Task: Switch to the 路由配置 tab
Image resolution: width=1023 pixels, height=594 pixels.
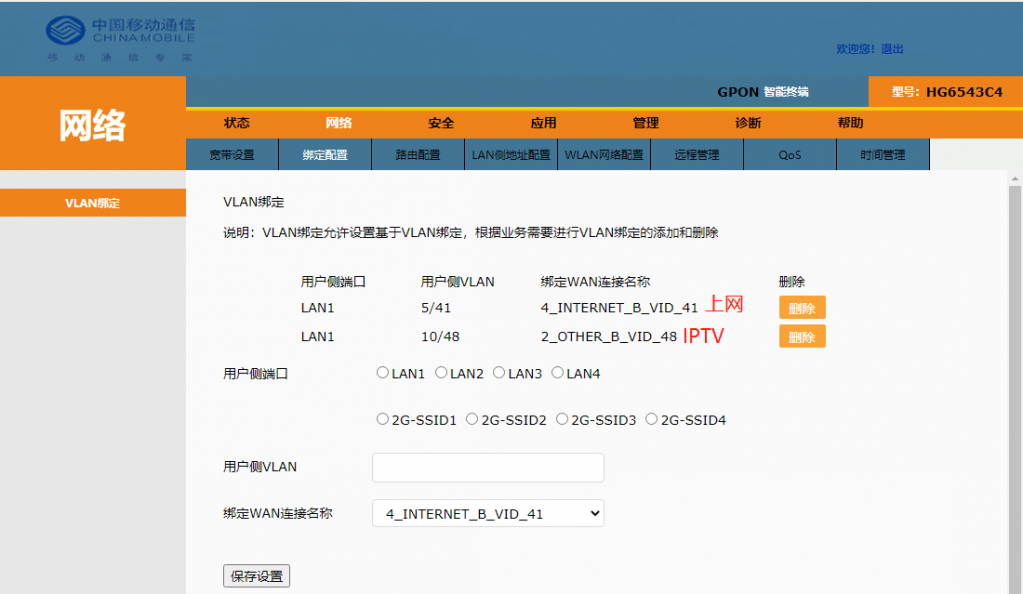Action: point(418,155)
